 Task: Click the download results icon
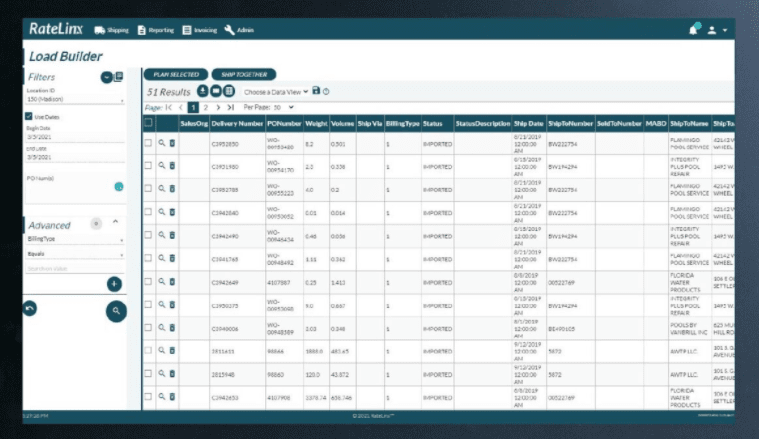coord(203,91)
